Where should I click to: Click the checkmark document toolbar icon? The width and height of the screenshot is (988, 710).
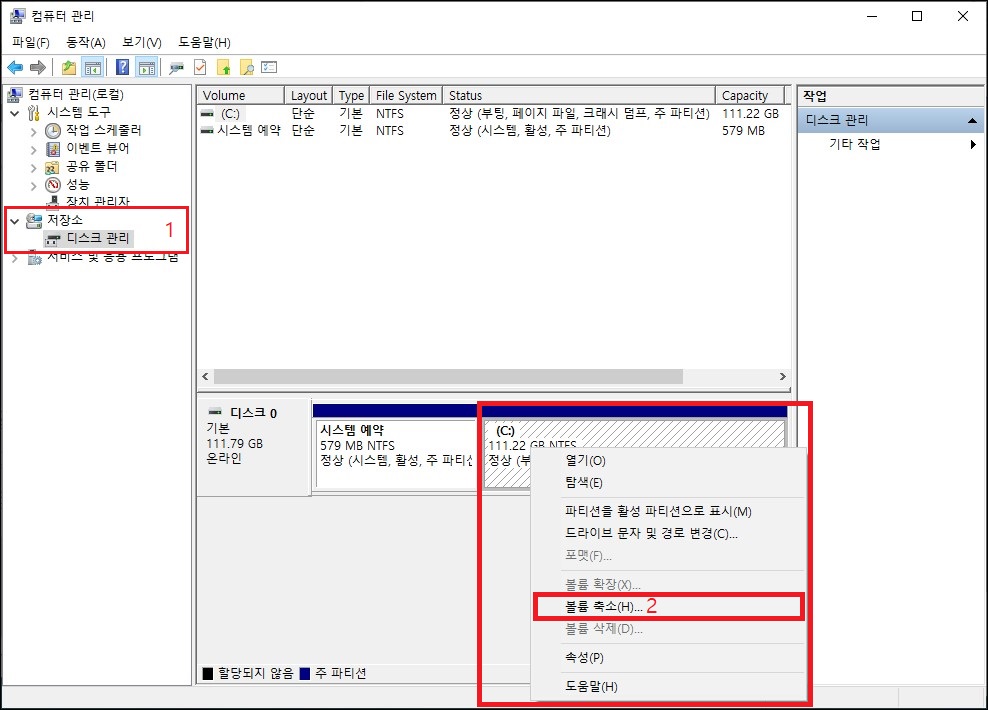point(200,67)
